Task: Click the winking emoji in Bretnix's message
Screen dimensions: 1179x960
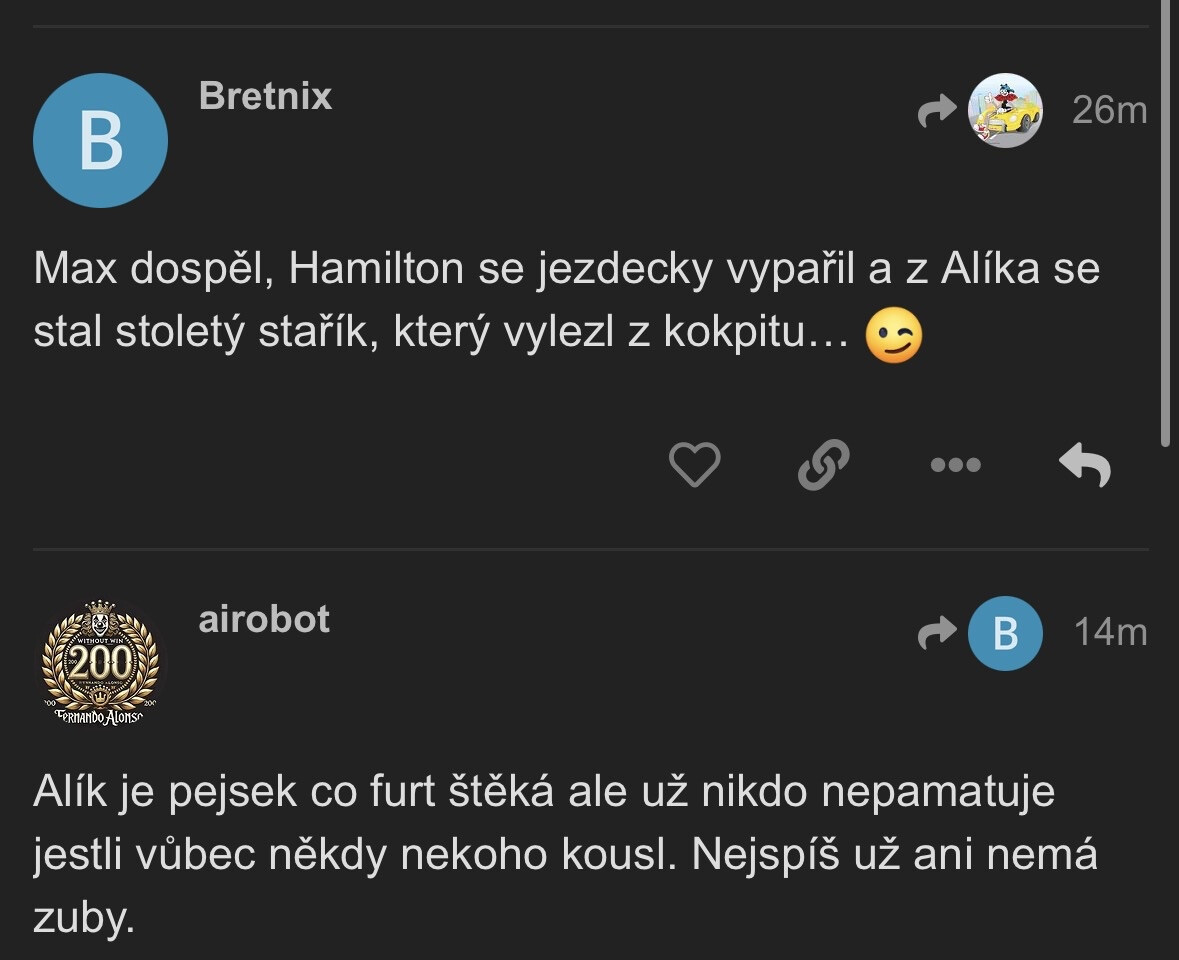Action: coord(893,336)
